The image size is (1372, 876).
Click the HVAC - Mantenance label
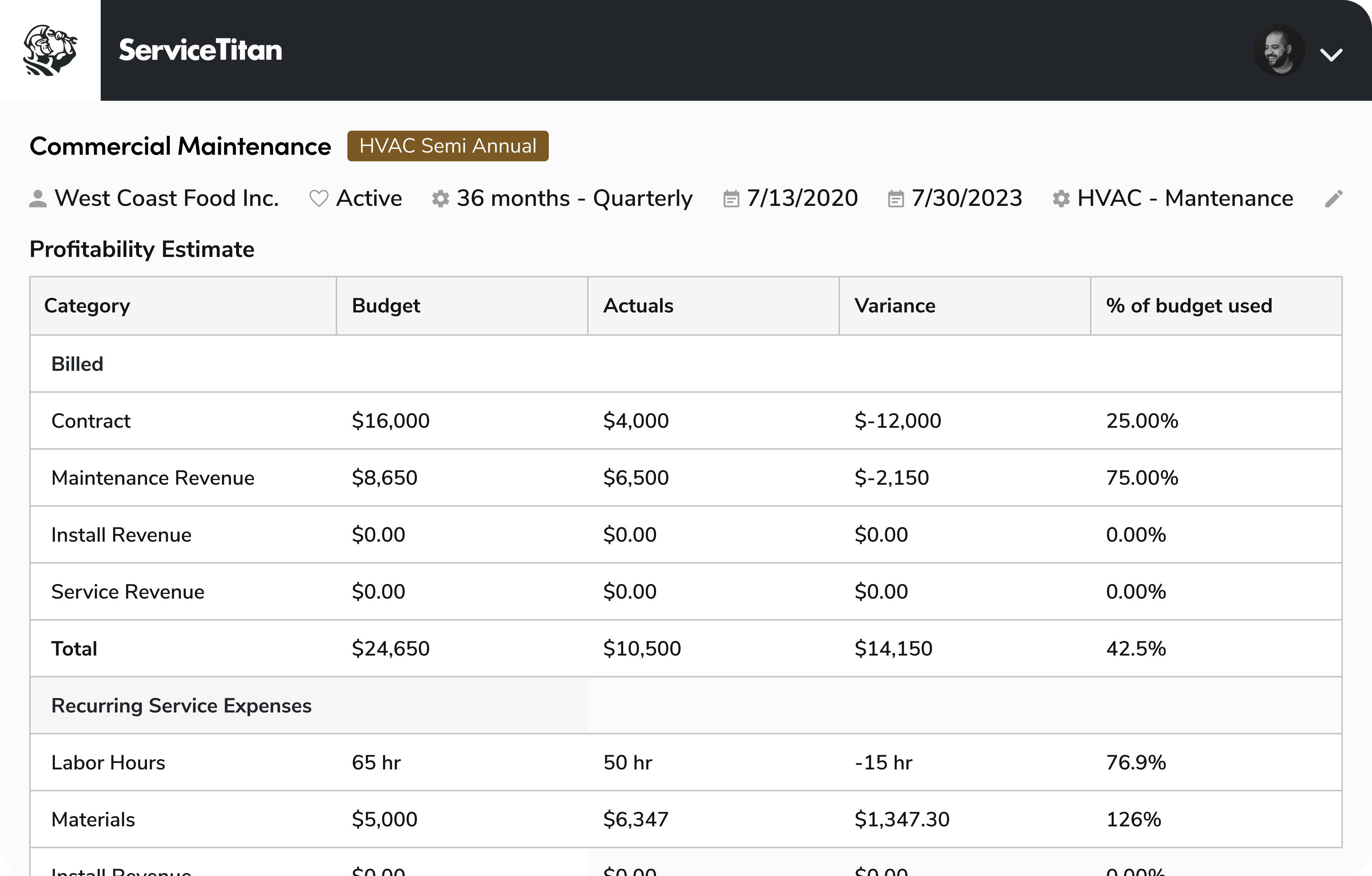click(x=1185, y=198)
